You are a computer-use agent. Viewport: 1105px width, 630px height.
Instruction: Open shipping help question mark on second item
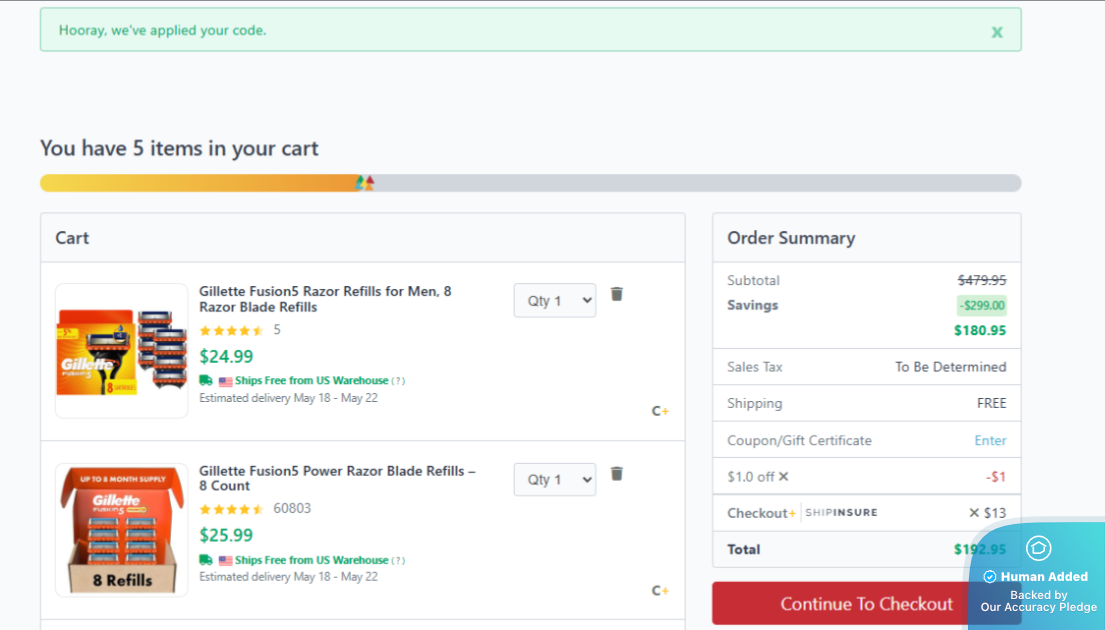coord(398,560)
